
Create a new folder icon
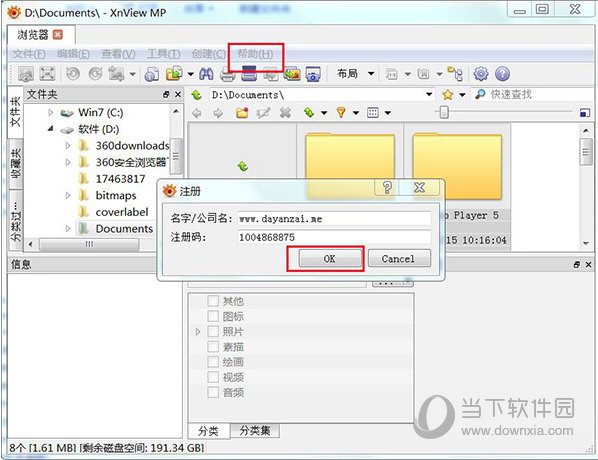(242, 113)
